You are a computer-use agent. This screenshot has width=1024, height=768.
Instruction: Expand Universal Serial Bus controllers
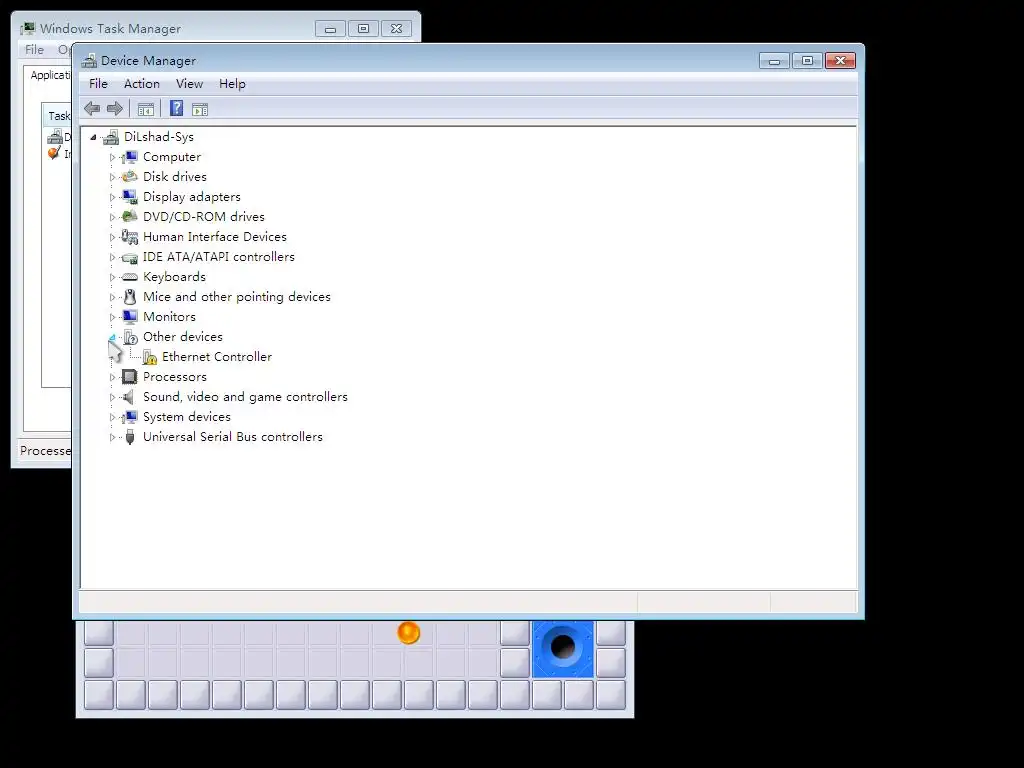112,438
